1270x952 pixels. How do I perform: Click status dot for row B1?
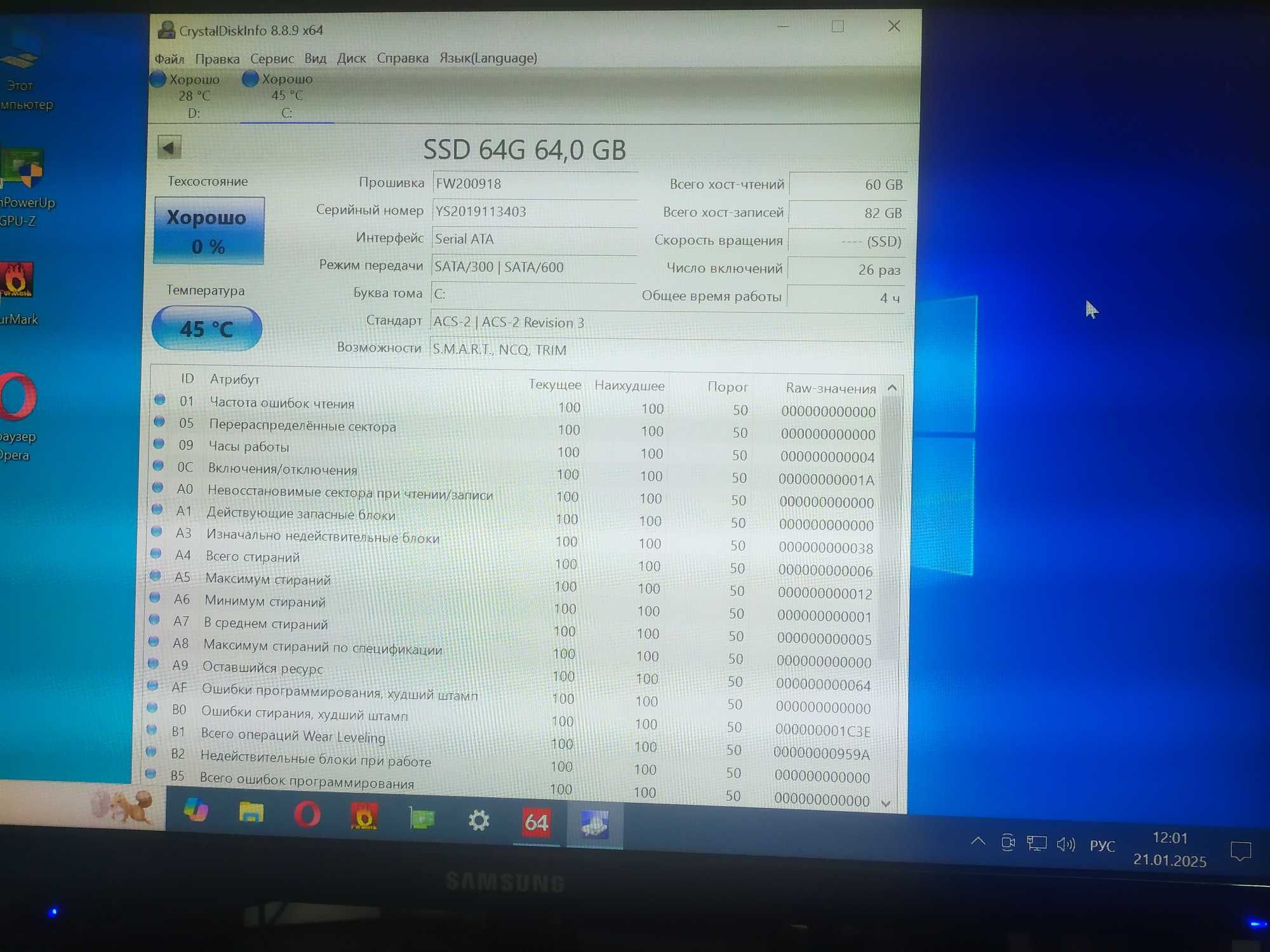tap(151, 730)
